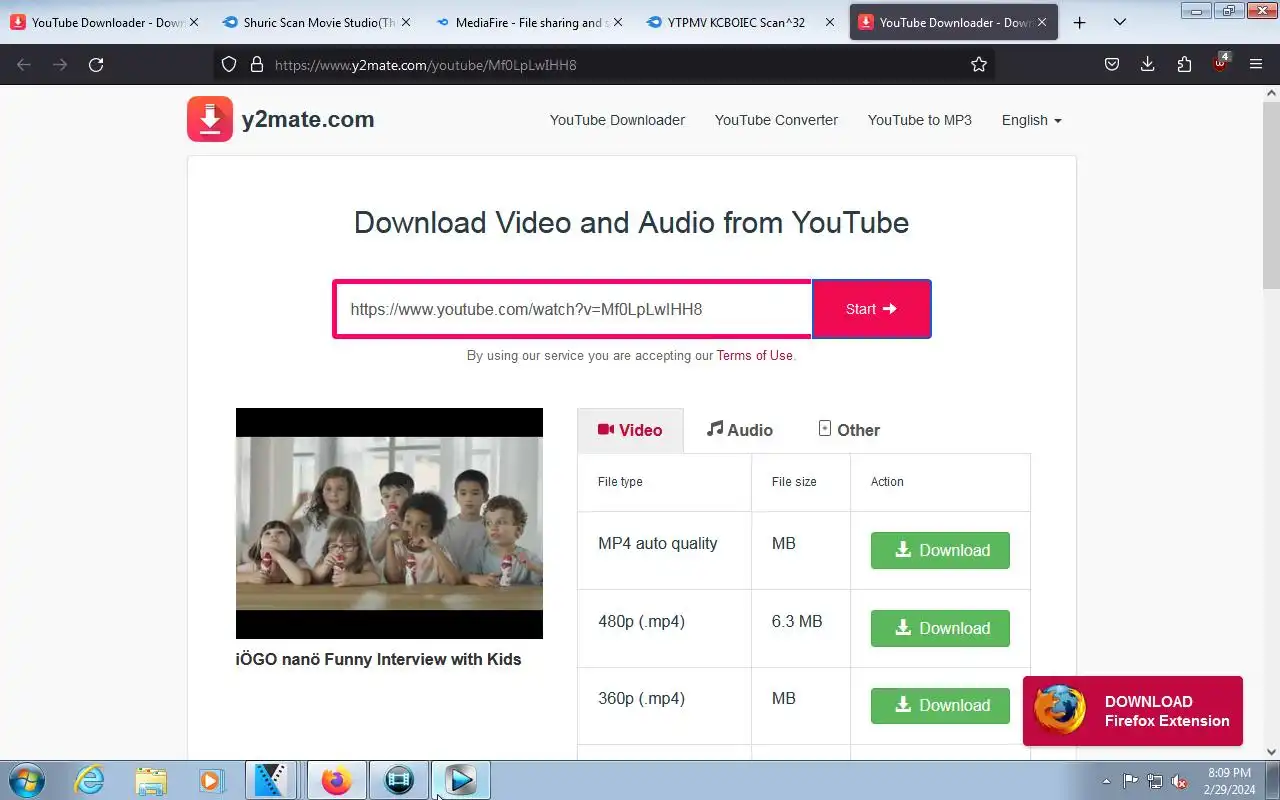Bookmark this page with the star icon

click(979, 65)
